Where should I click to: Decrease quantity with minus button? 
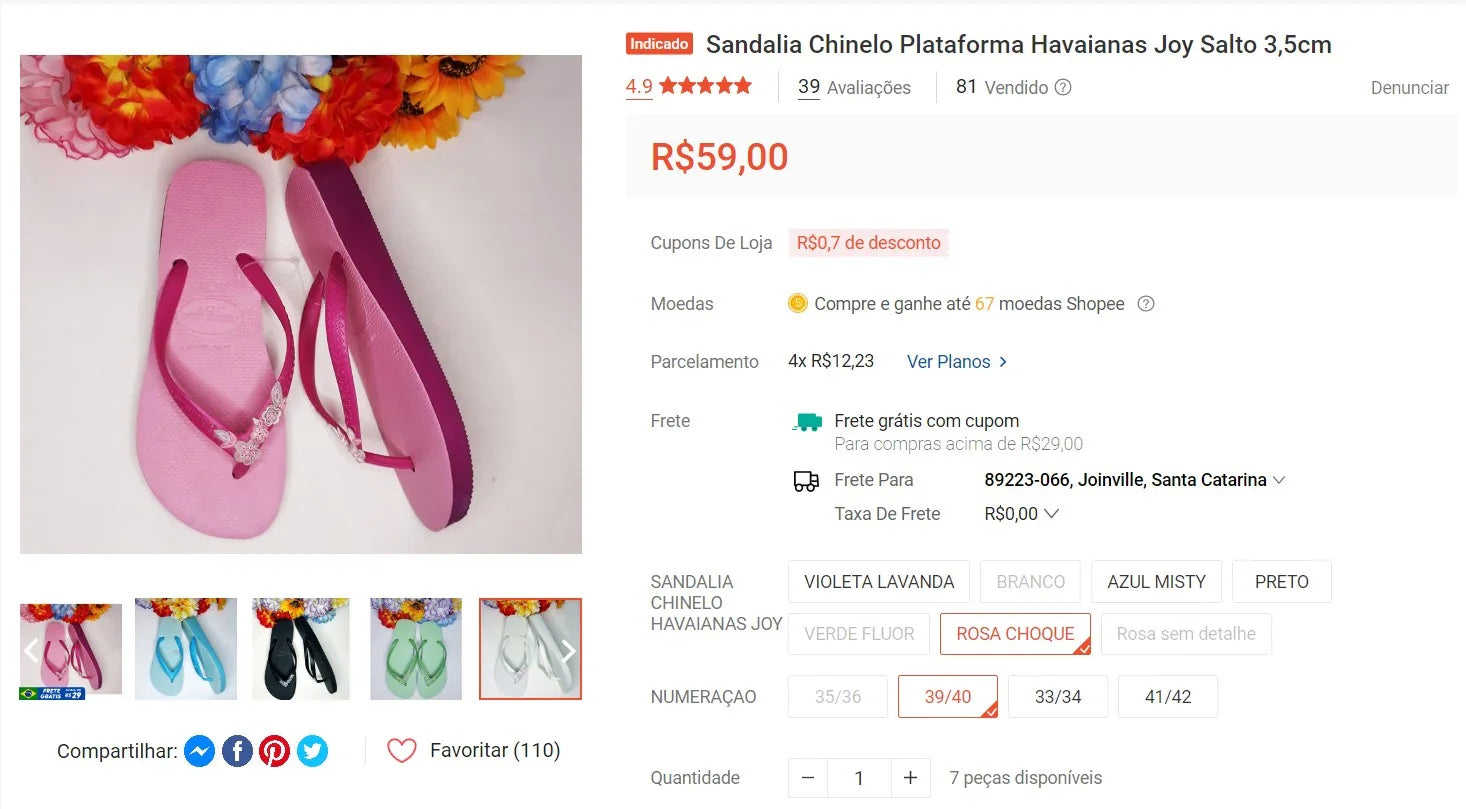[x=808, y=778]
